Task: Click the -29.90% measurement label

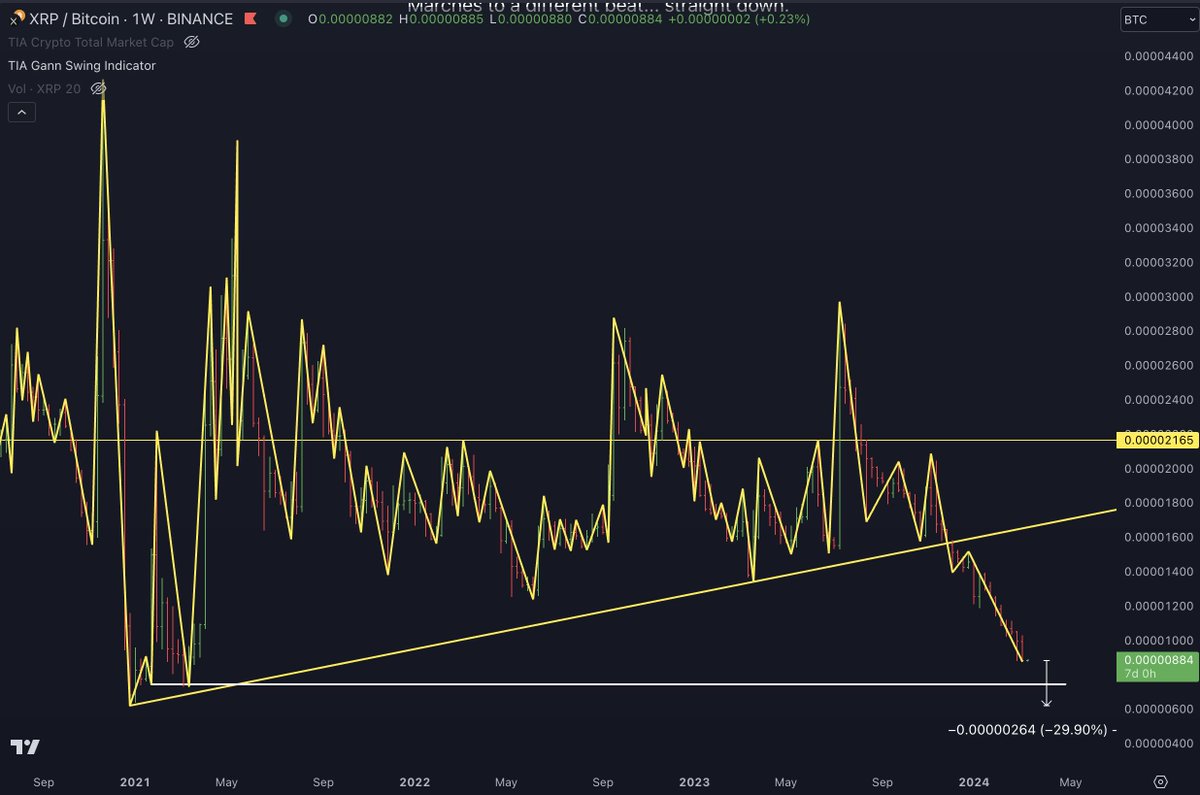Action: pyautogui.click(x=1030, y=731)
